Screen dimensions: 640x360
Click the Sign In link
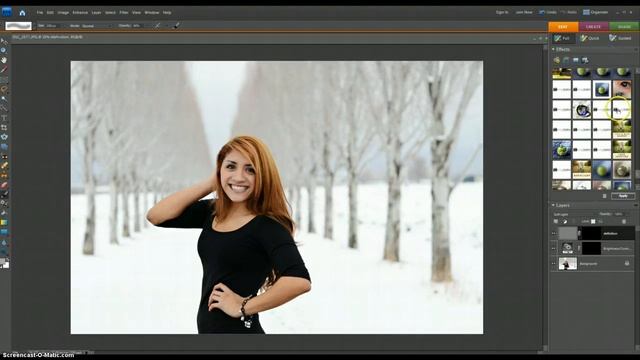click(502, 12)
